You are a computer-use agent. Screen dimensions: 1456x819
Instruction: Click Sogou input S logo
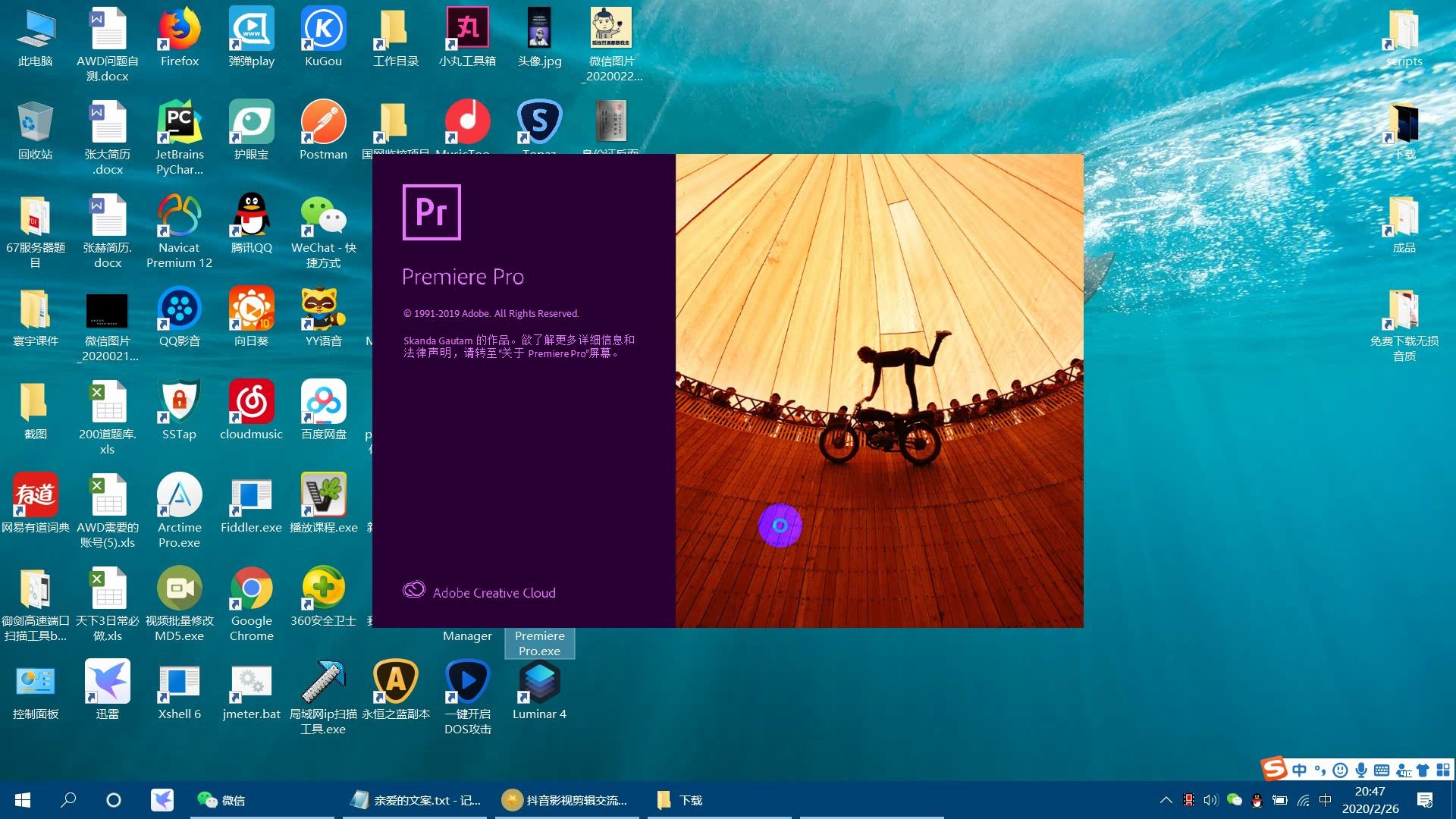click(1274, 769)
